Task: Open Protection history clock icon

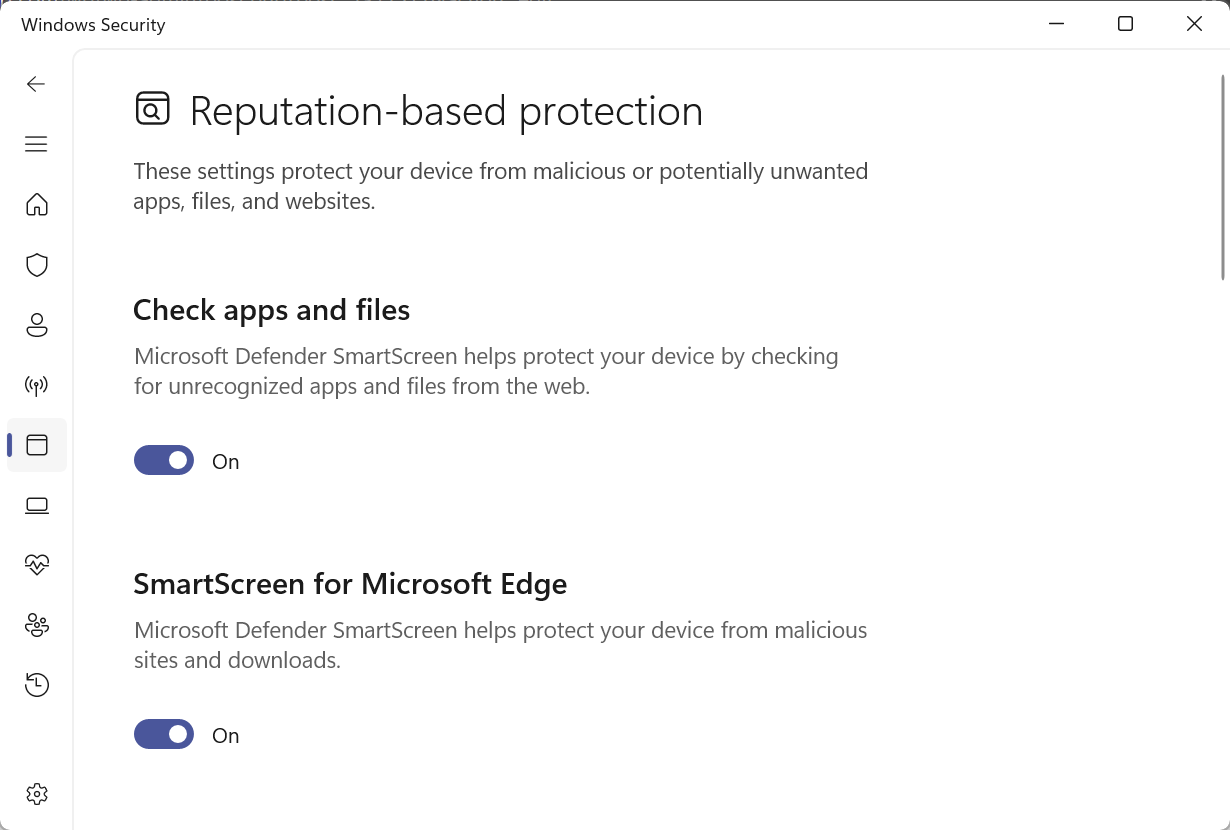Action: point(37,685)
